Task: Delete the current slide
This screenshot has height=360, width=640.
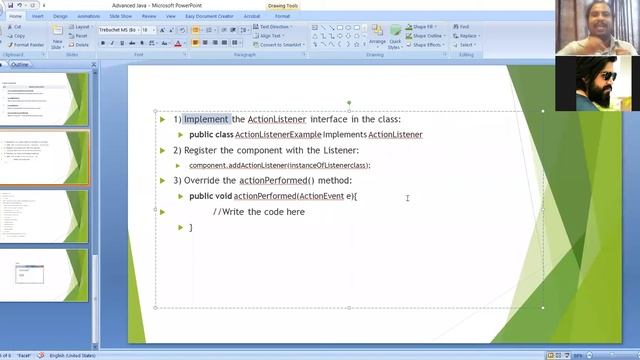Action: click(79, 44)
